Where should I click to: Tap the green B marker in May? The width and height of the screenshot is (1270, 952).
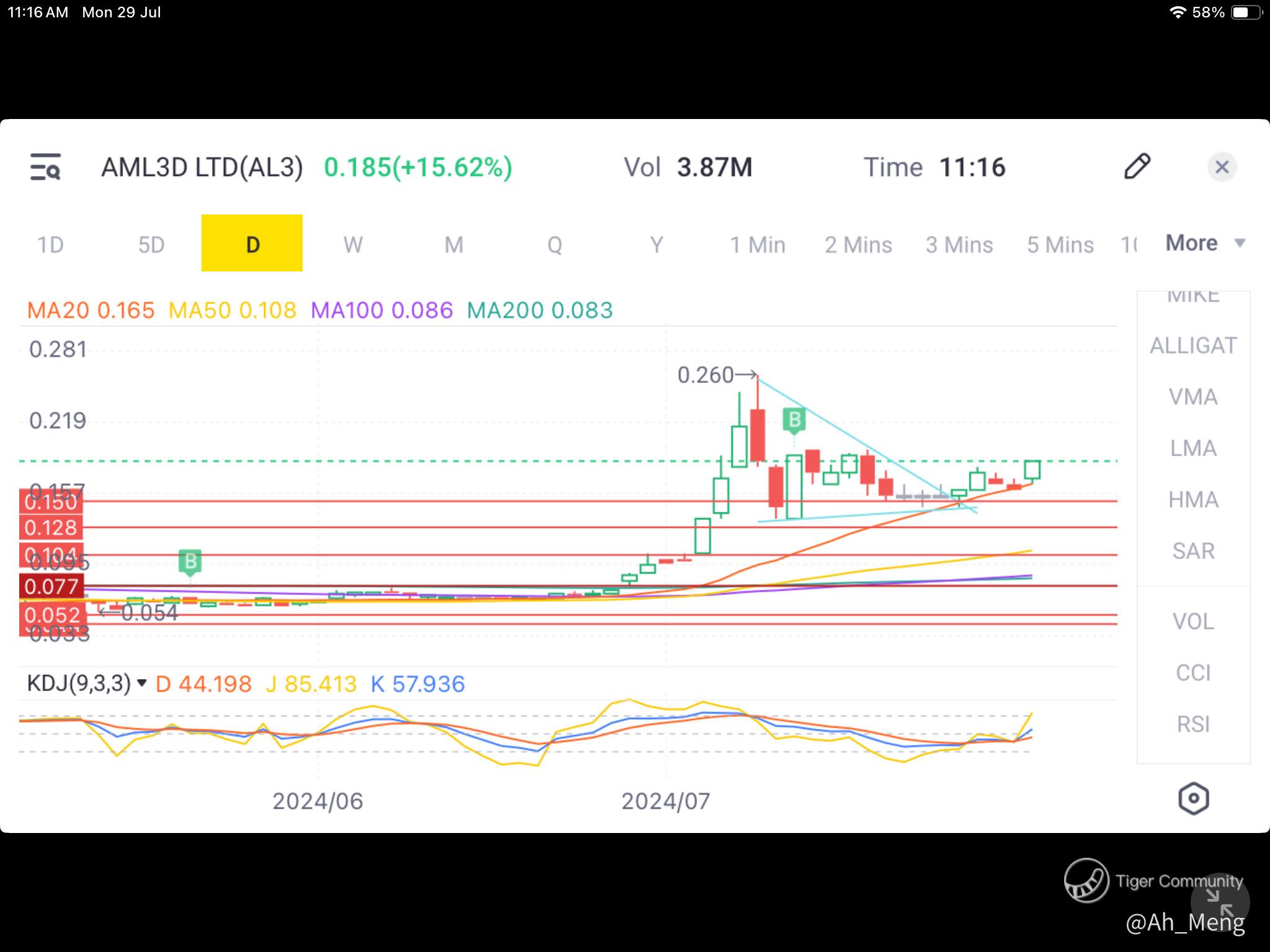pos(190,562)
